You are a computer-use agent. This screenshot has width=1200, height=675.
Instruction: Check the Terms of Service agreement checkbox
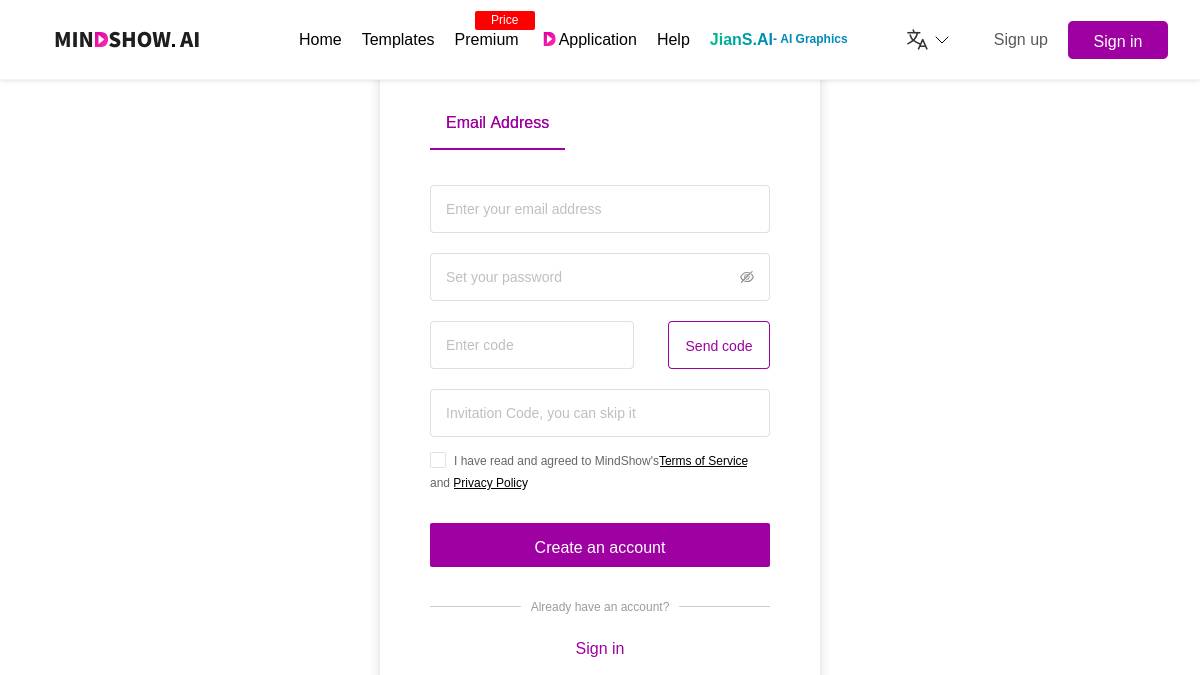pos(438,460)
